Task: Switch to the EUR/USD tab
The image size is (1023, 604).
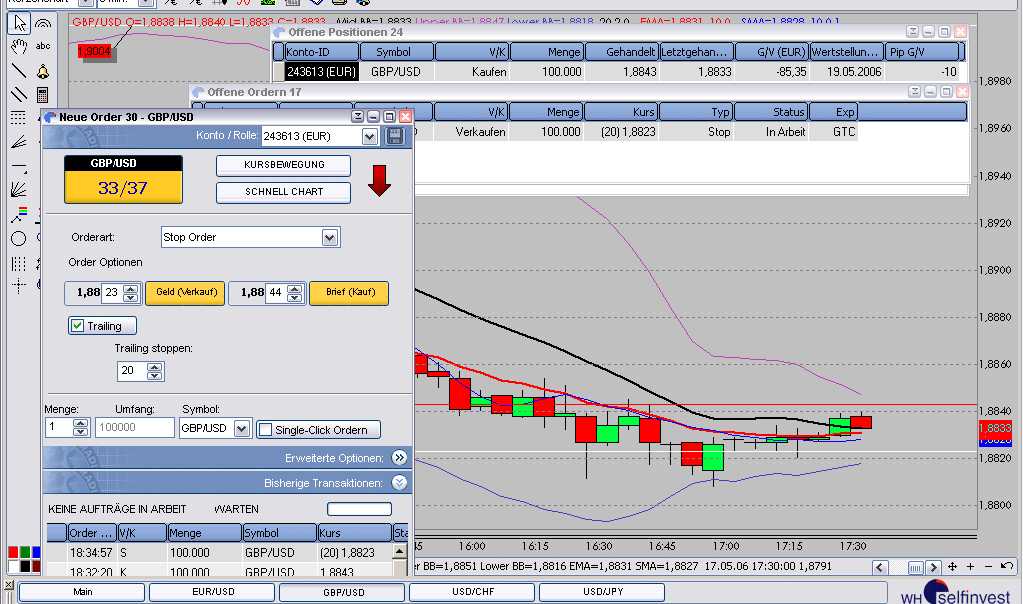Action: (212, 592)
